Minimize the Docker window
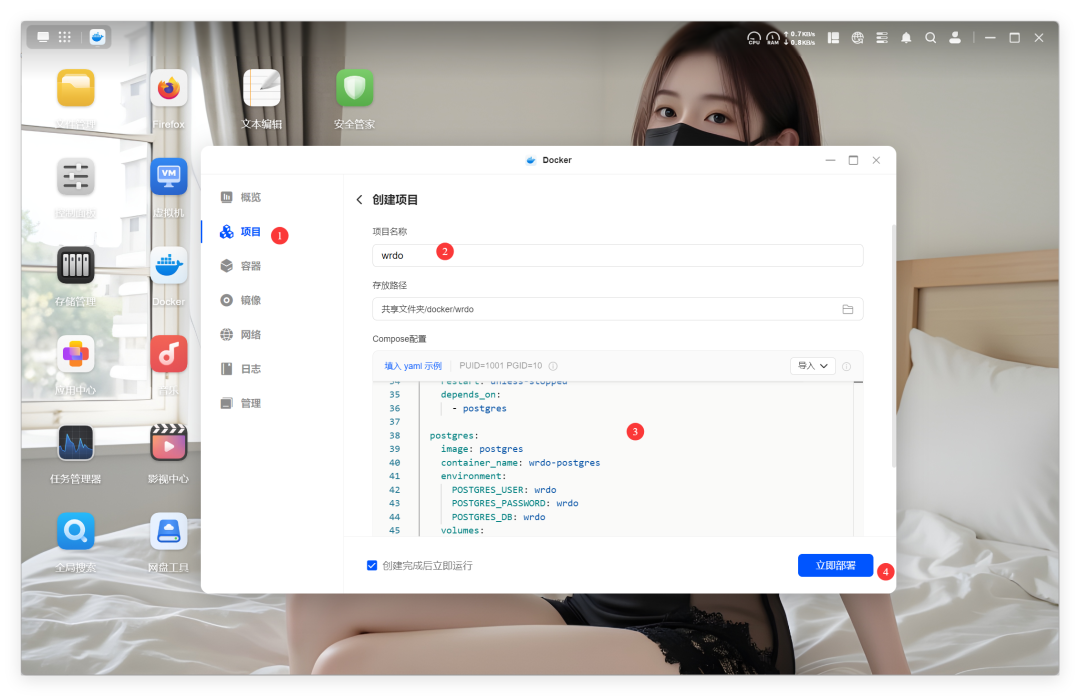The height and width of the screenshot is (696, 1080). click(830, 160)
